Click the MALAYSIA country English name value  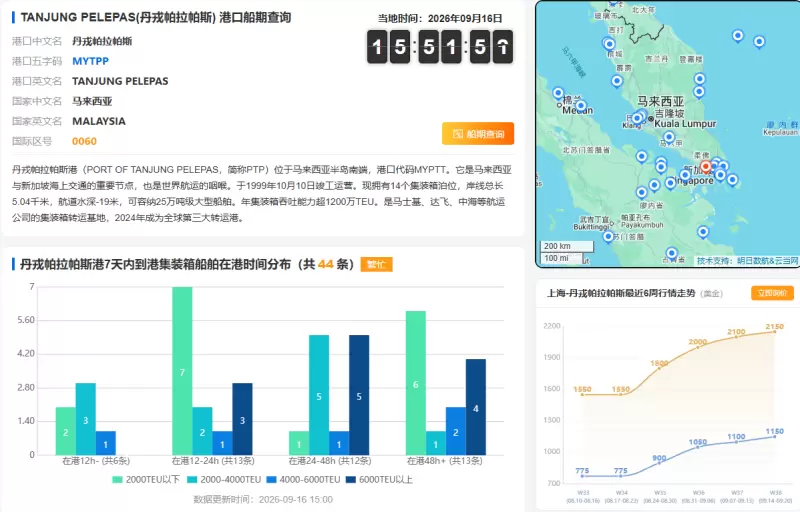[x=98, y=121]
